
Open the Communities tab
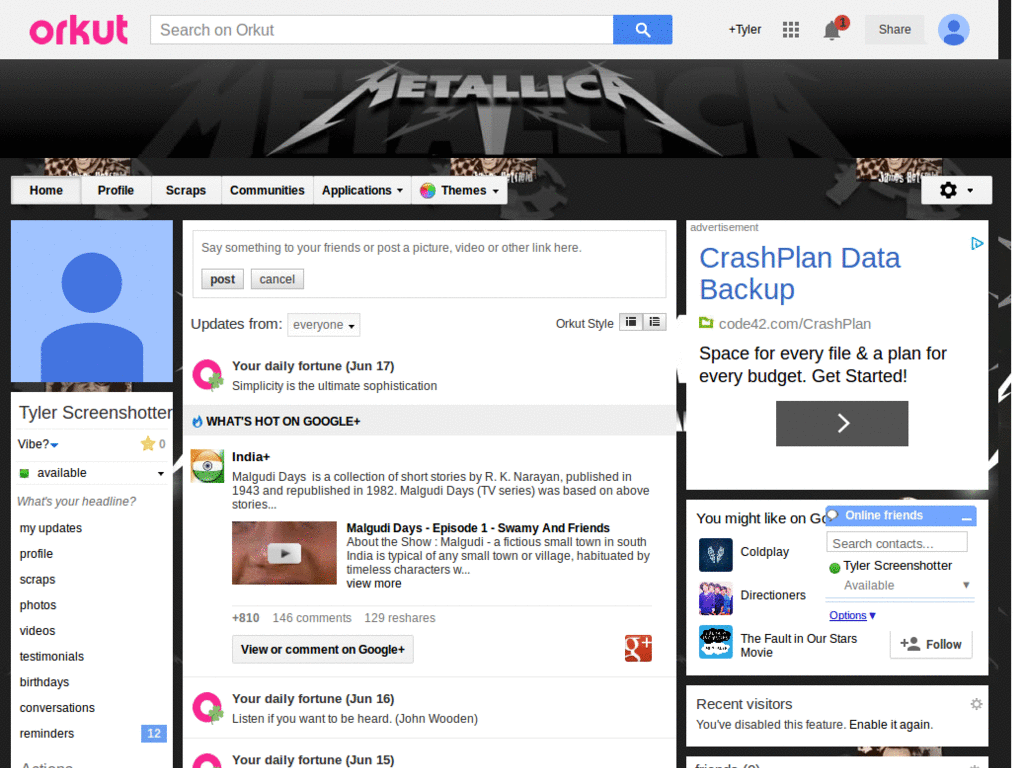click(x=267, y=190)
